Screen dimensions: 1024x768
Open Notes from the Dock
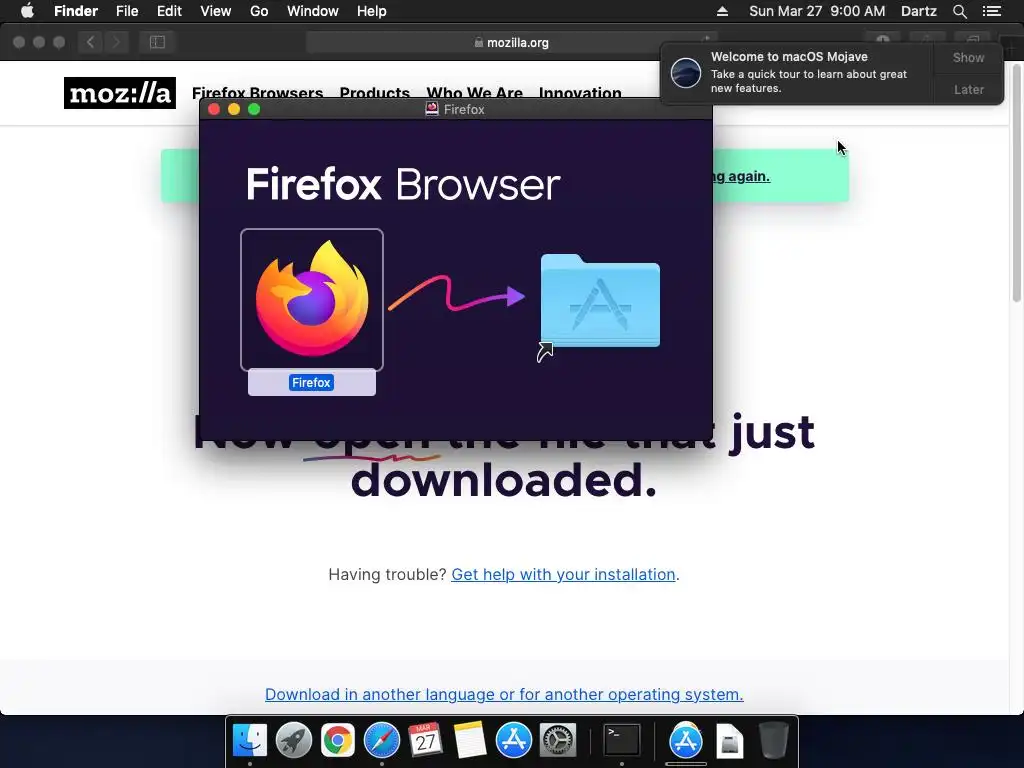[470, 741]
